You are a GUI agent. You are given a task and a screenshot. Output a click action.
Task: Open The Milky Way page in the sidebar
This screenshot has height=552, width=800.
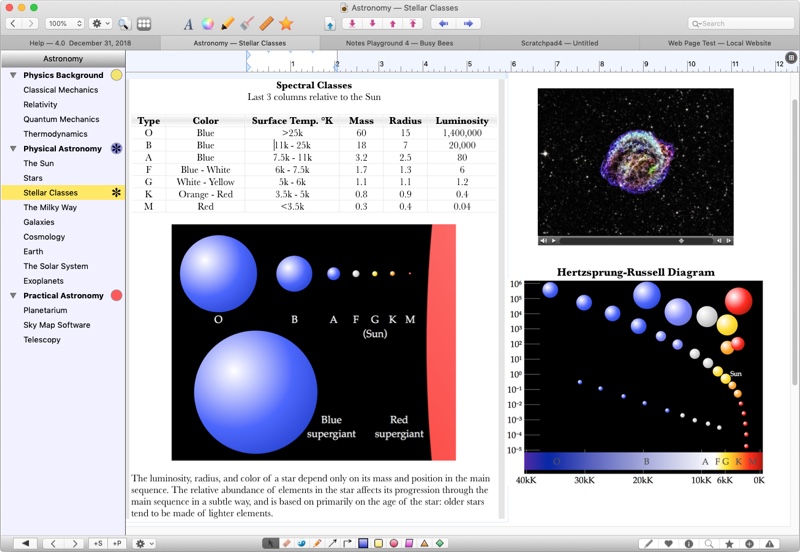(50, 208)
